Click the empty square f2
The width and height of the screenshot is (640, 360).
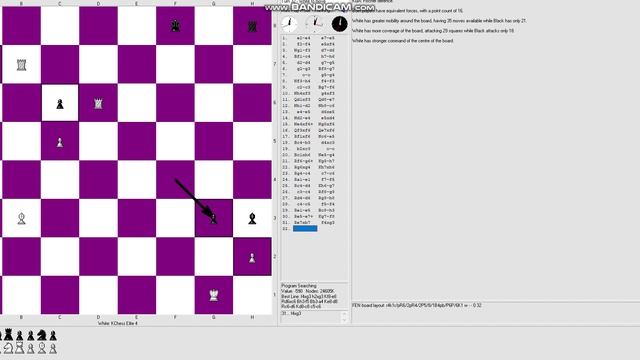(175, 257)
